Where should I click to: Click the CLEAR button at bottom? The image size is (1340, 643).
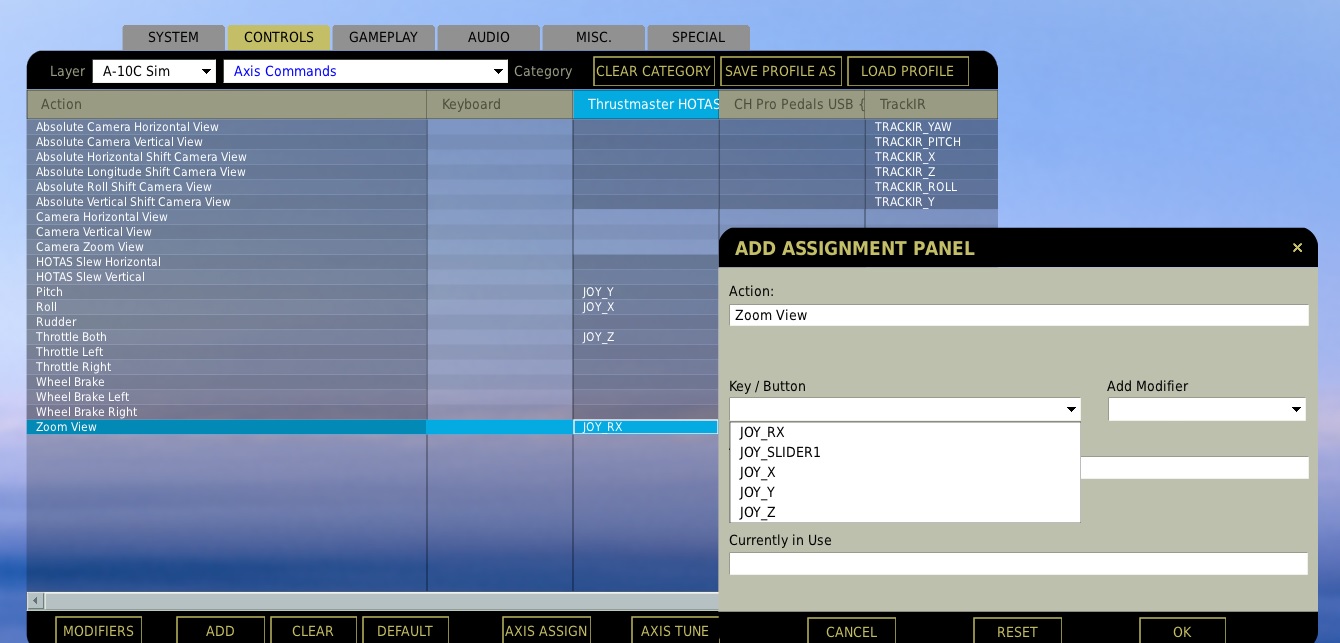(313, 631)
